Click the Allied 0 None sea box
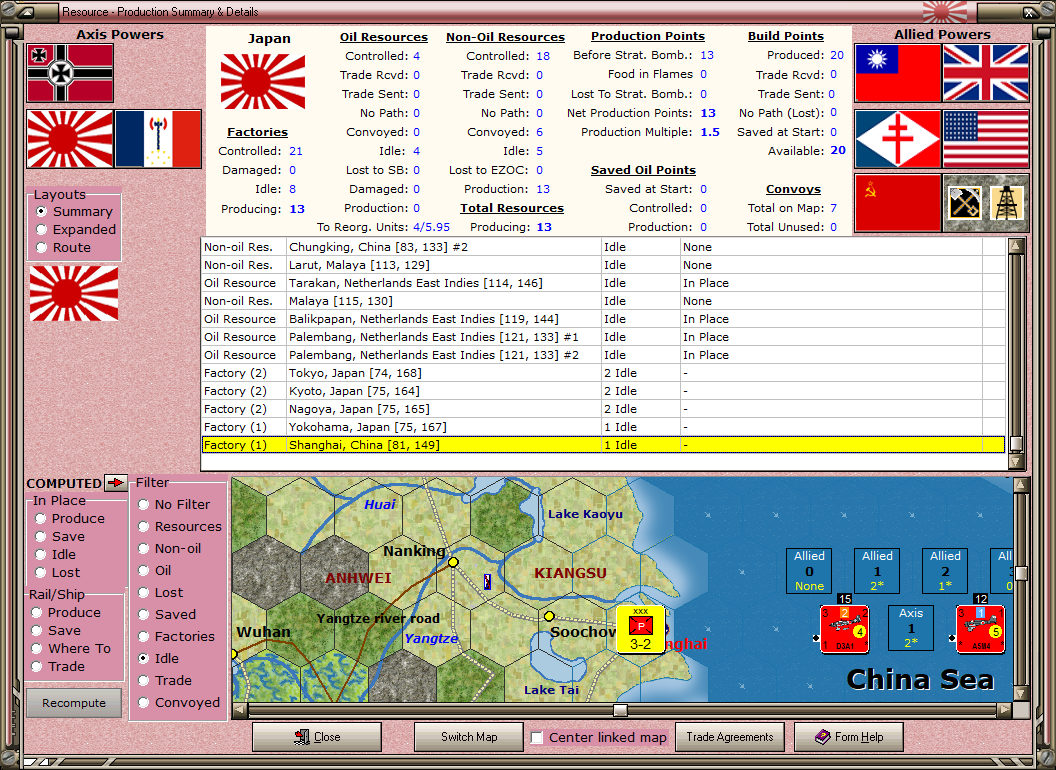The height and width of the screenshot is (770, 1056). 809,571
